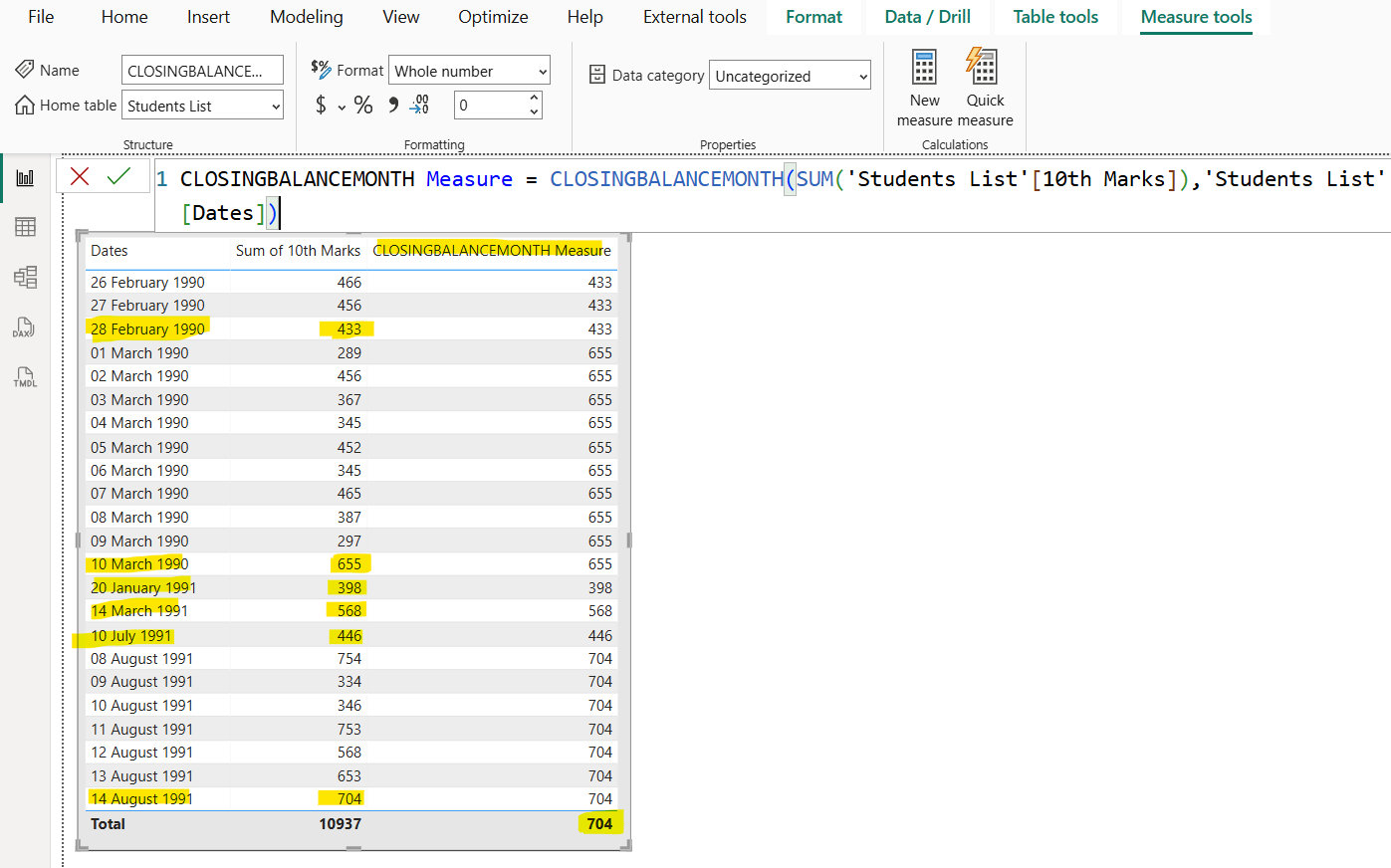Switch to the Table view
1391x868 pixels.
(x=25, y=227)
